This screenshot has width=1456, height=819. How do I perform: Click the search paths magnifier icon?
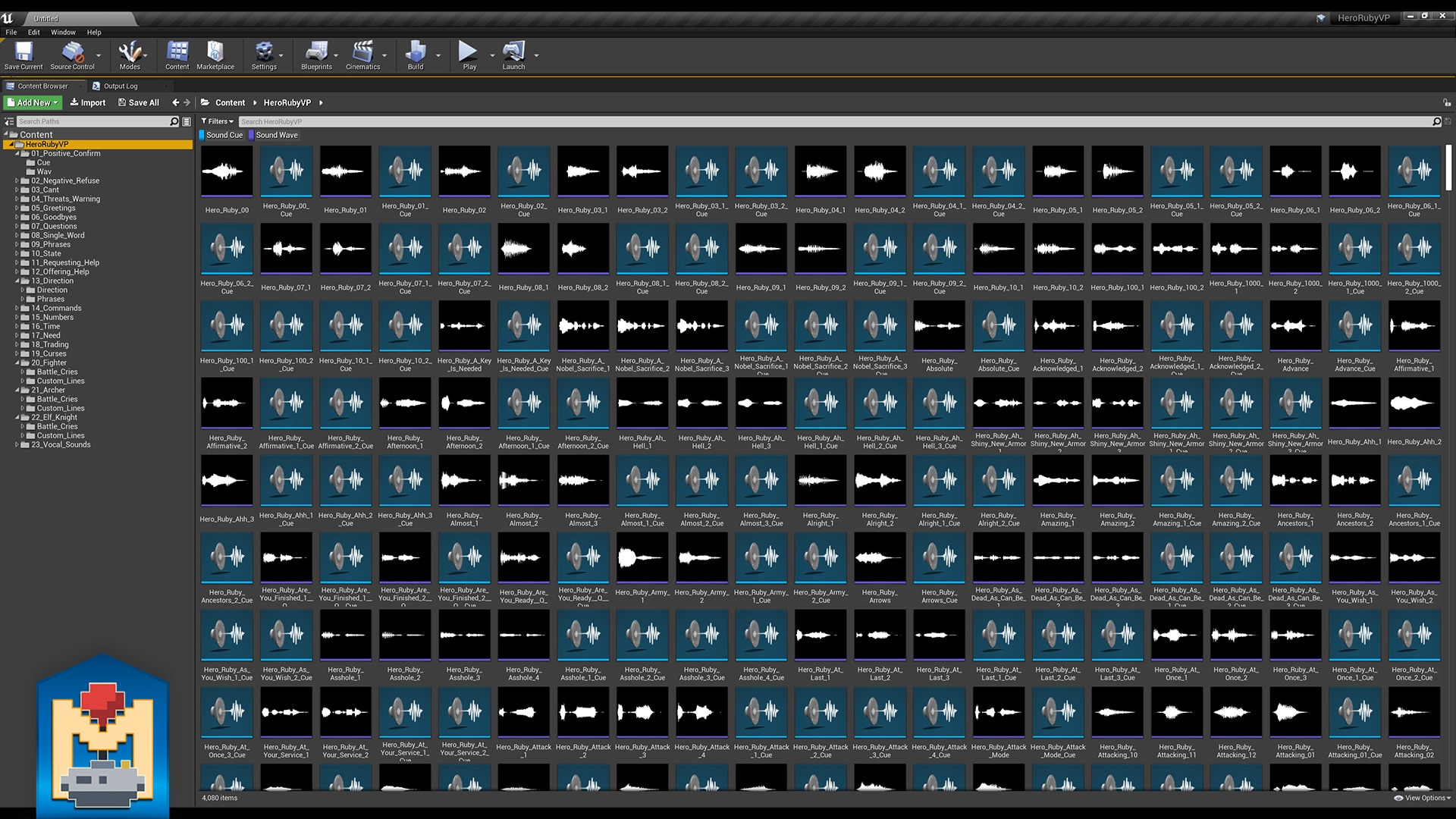pyautogui.click(x=174, y=121)
